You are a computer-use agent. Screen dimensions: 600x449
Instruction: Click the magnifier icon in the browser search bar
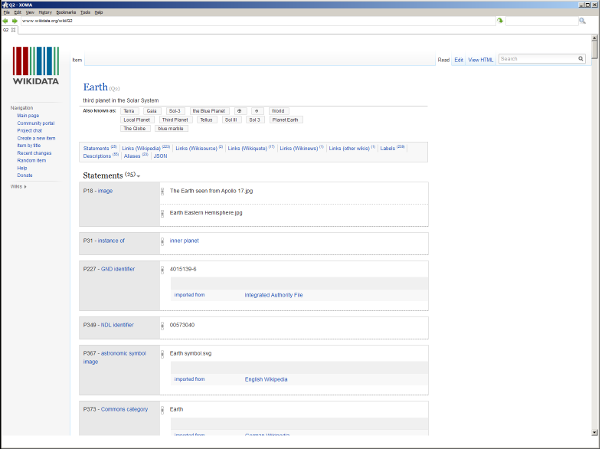[x=582, y=20]
